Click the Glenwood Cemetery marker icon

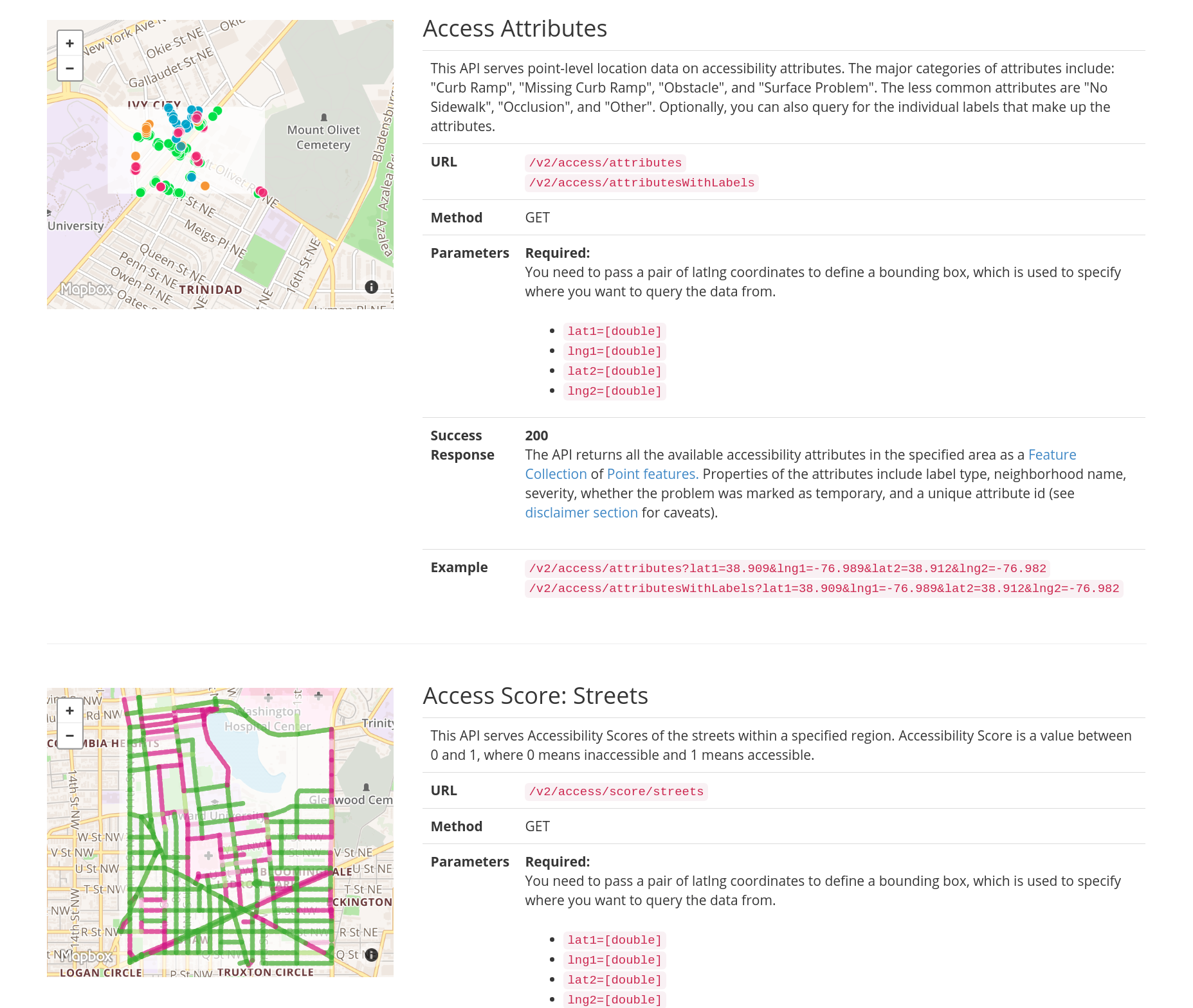point(366,788)
